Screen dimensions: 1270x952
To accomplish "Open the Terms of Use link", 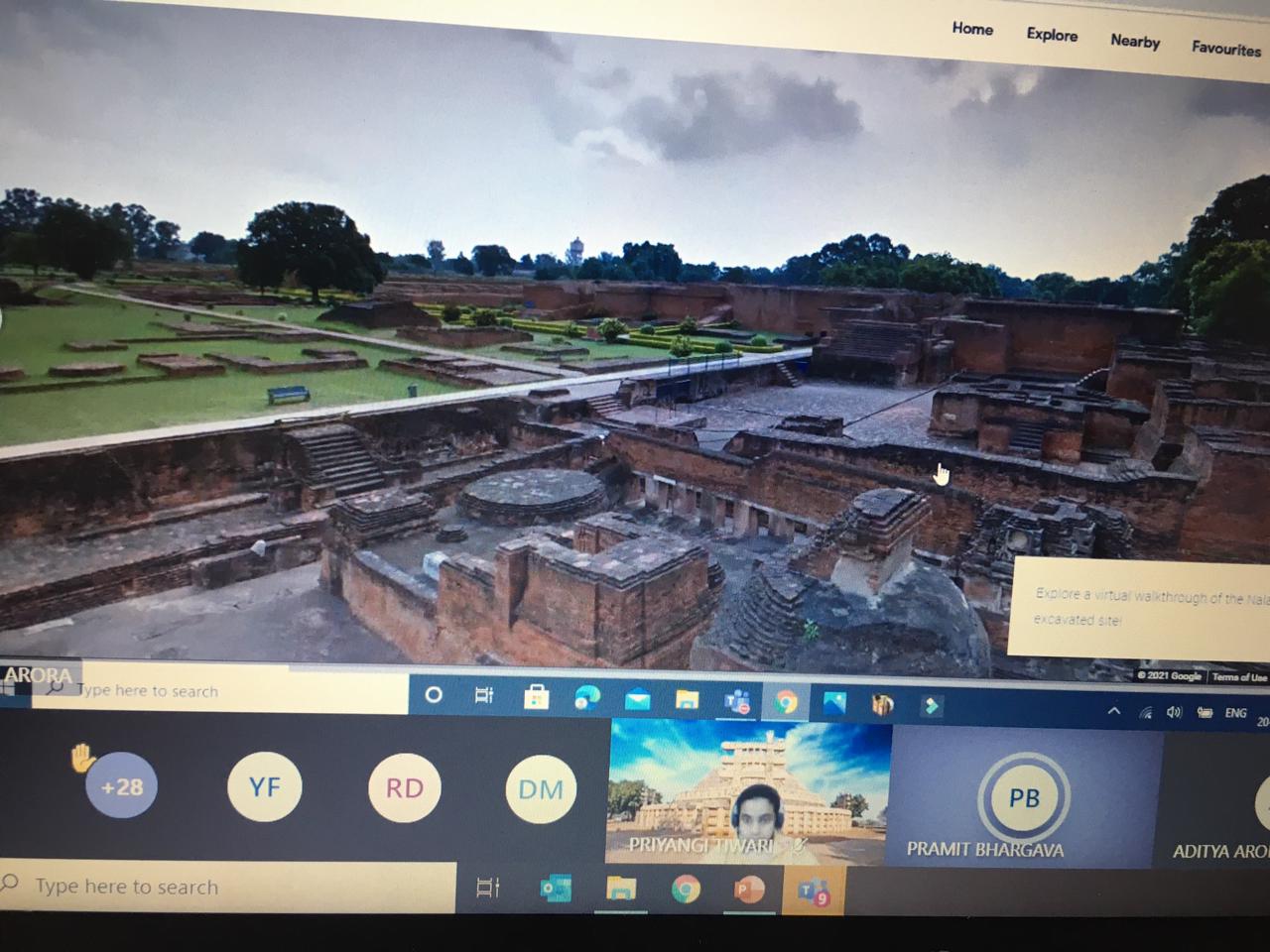I will click(x=1238, y=677).
